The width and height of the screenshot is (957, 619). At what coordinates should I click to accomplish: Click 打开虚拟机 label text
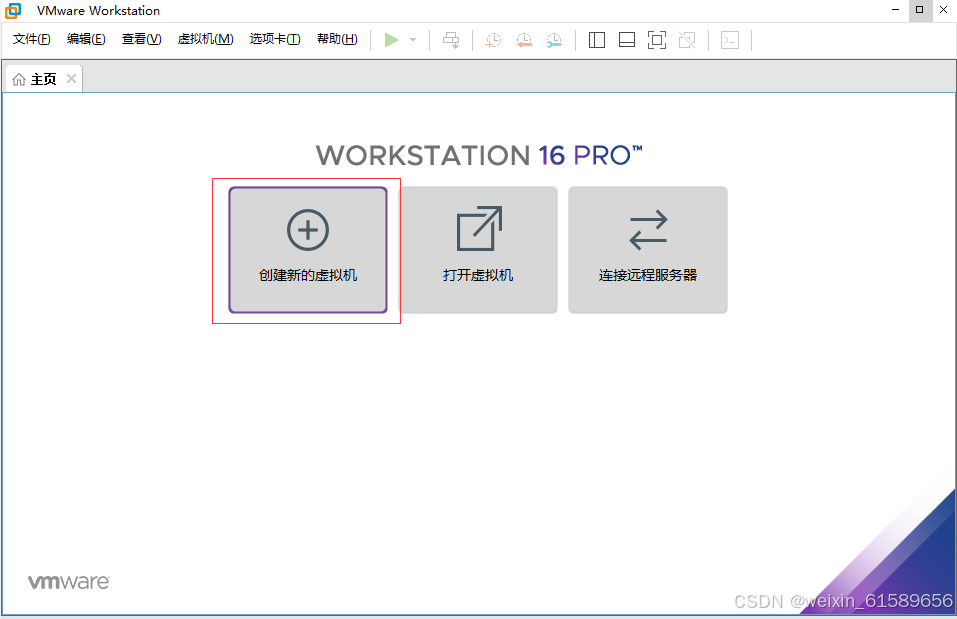pos(478,275)
